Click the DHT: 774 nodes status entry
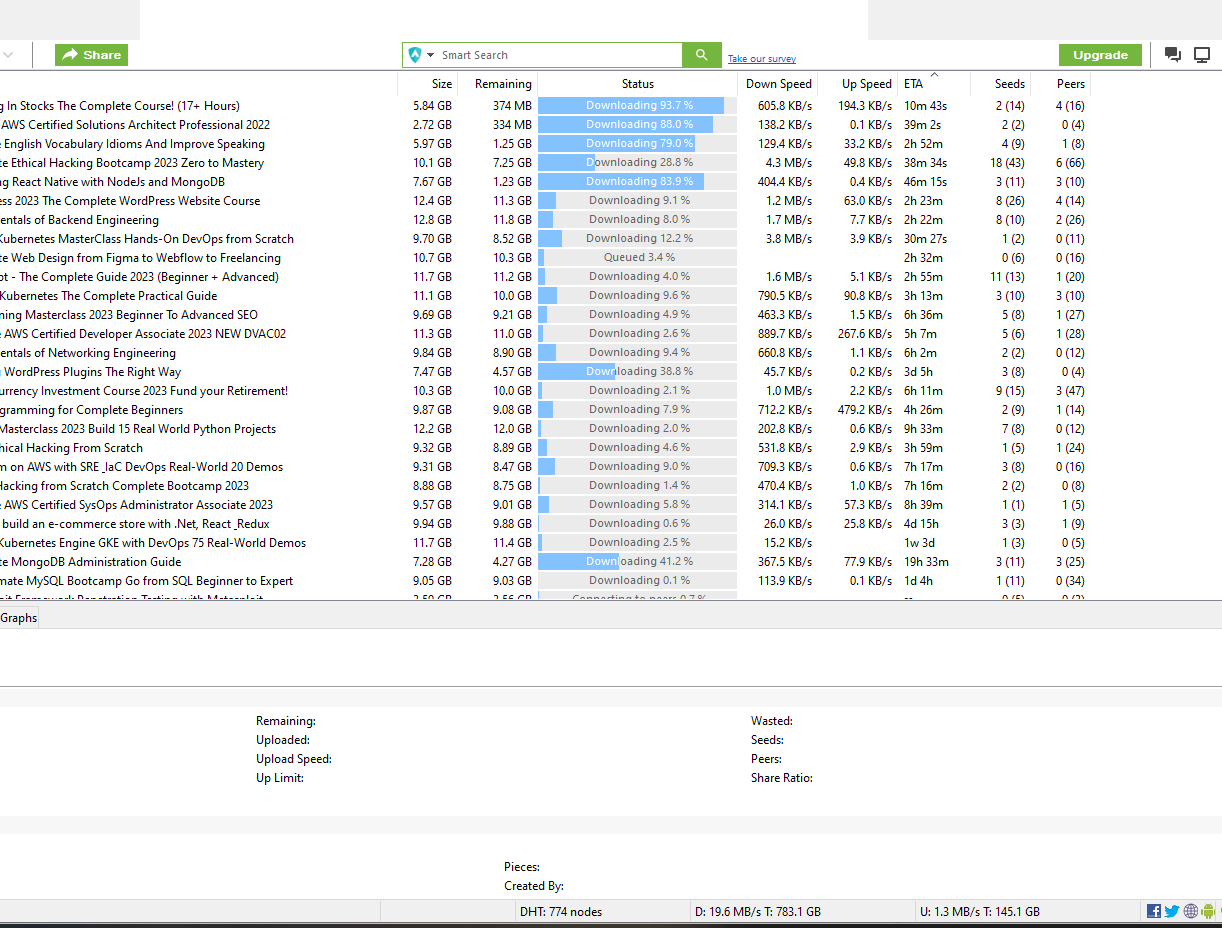This screenshot has height=928, width=1222. coord(561,911)
